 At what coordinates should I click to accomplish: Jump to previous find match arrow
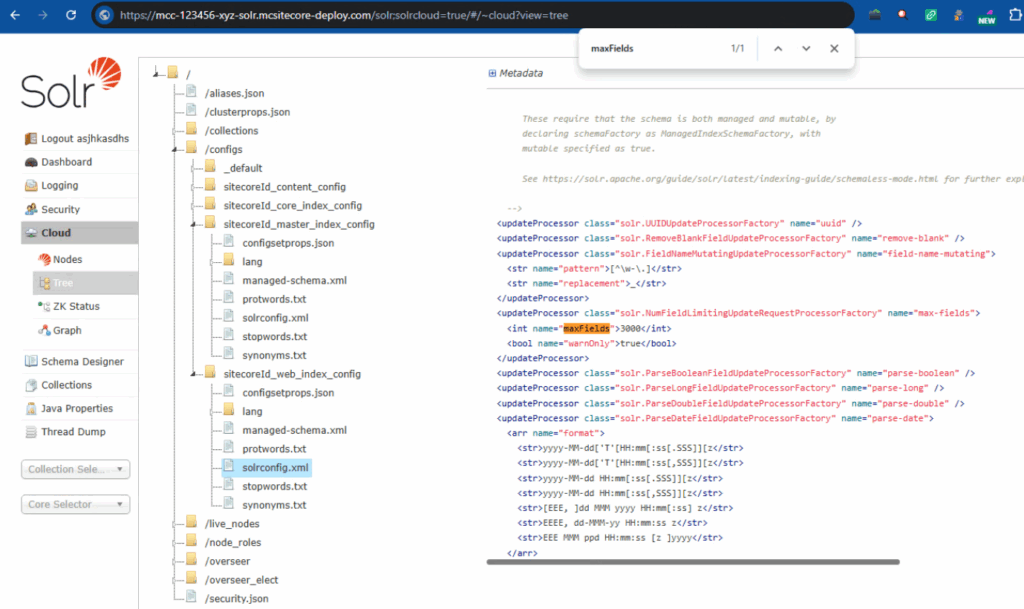pyautogui.click(x=777, y=48)
